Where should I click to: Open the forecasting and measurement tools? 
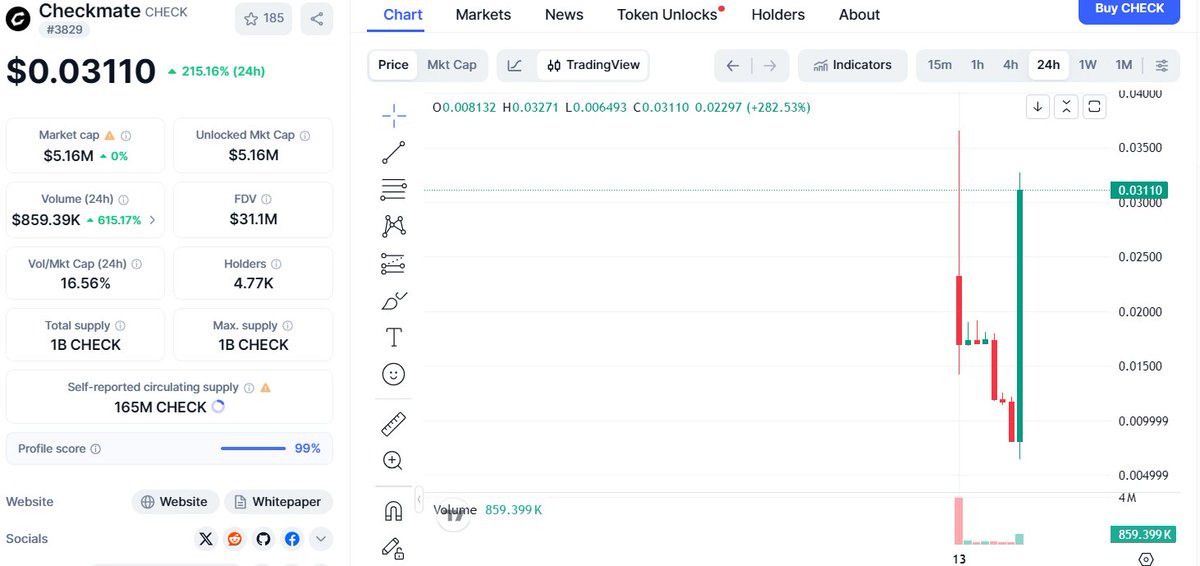coord(394,263)
